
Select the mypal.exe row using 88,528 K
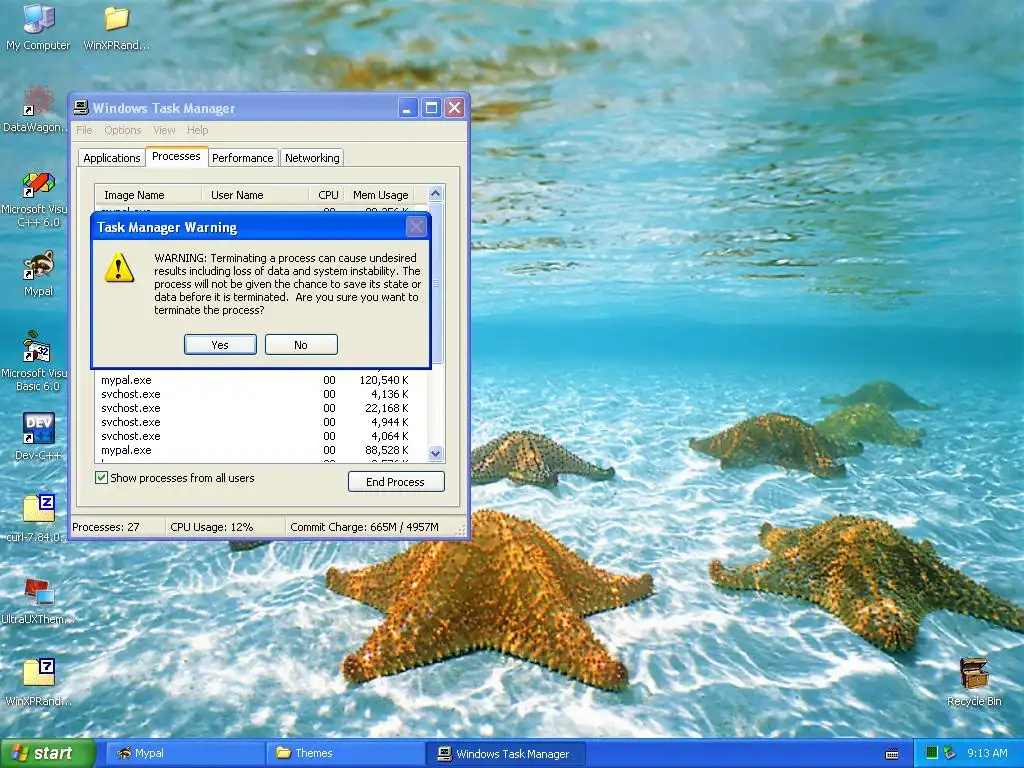pyautogui.click(x=261, y=451)
